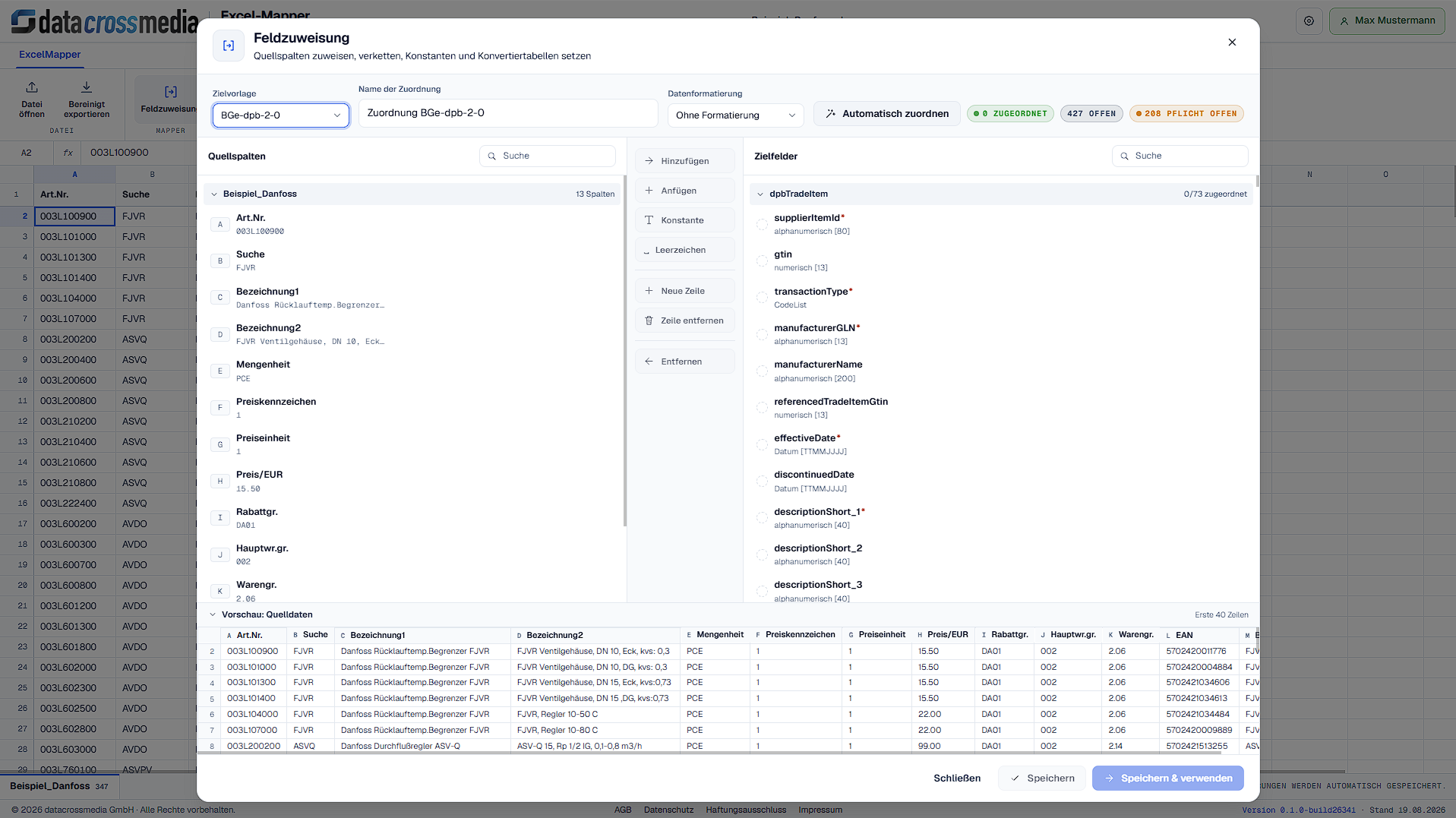The image size is (1456, 818).
Task: Collapse the Vorschau: Quelldaten section
Action: [x=213, y=615]
